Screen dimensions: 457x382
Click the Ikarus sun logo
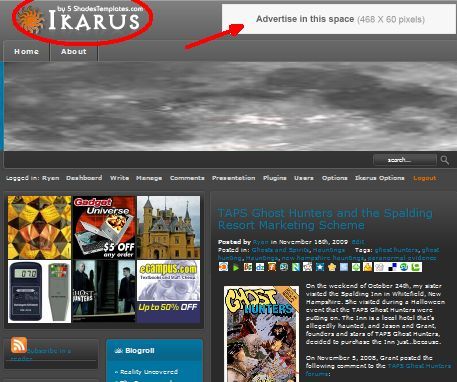coord(31,19)
